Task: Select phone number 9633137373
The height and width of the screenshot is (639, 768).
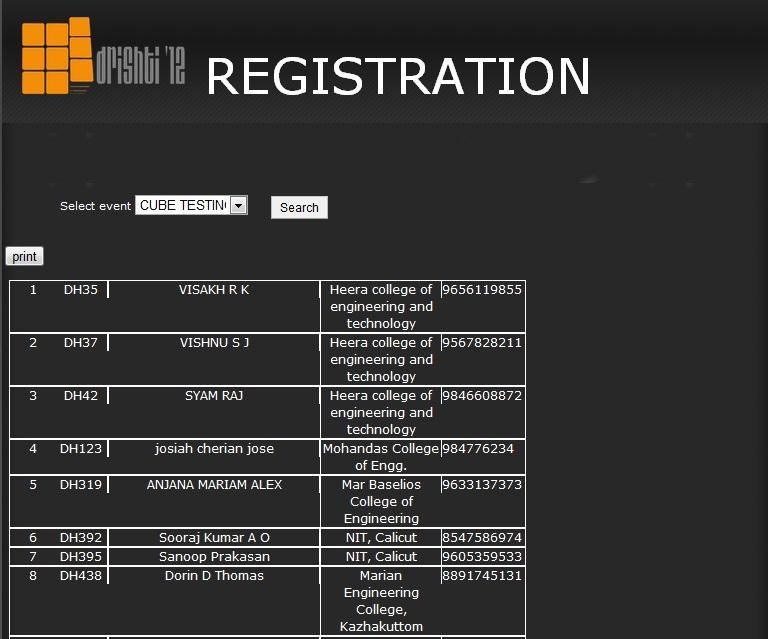Action: tap(482, 484)
